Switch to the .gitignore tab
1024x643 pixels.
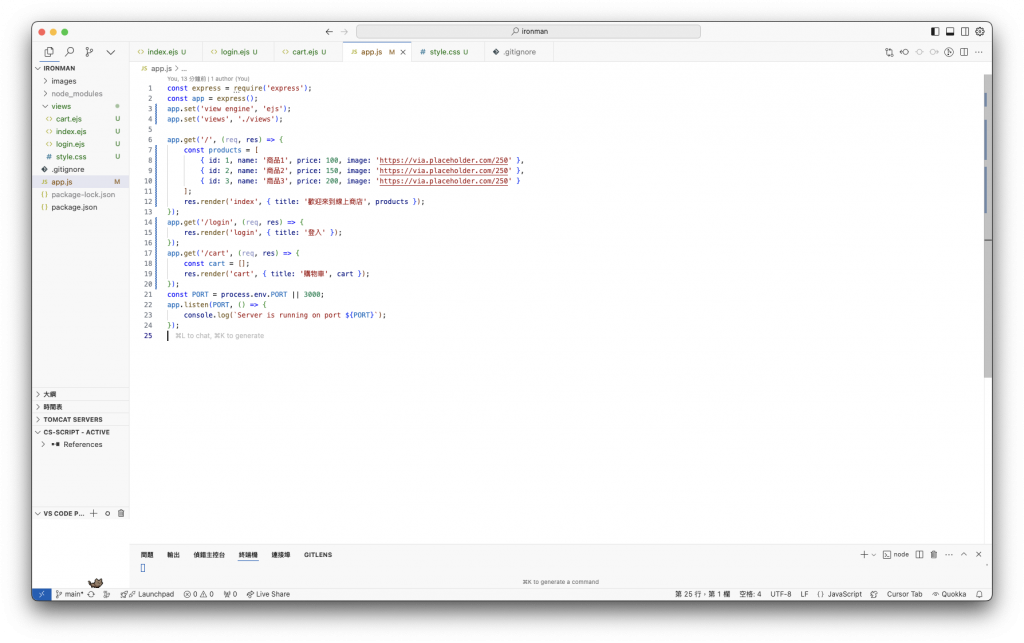[x=519, y=52]
